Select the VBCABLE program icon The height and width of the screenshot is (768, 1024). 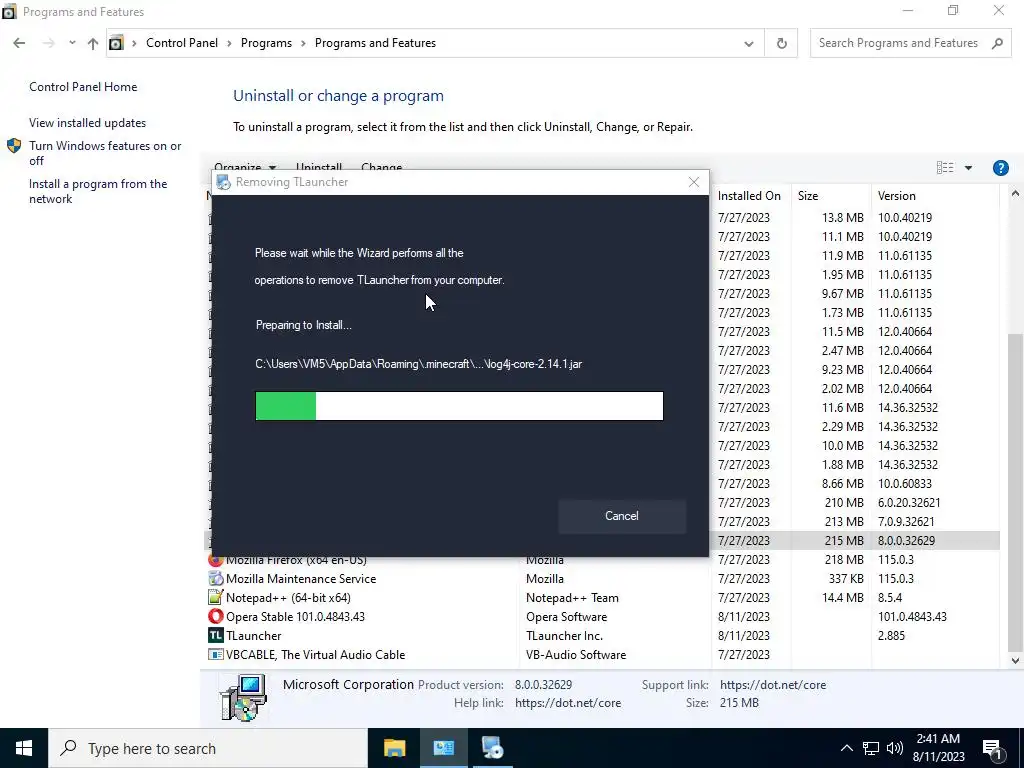tap(216, 654)
